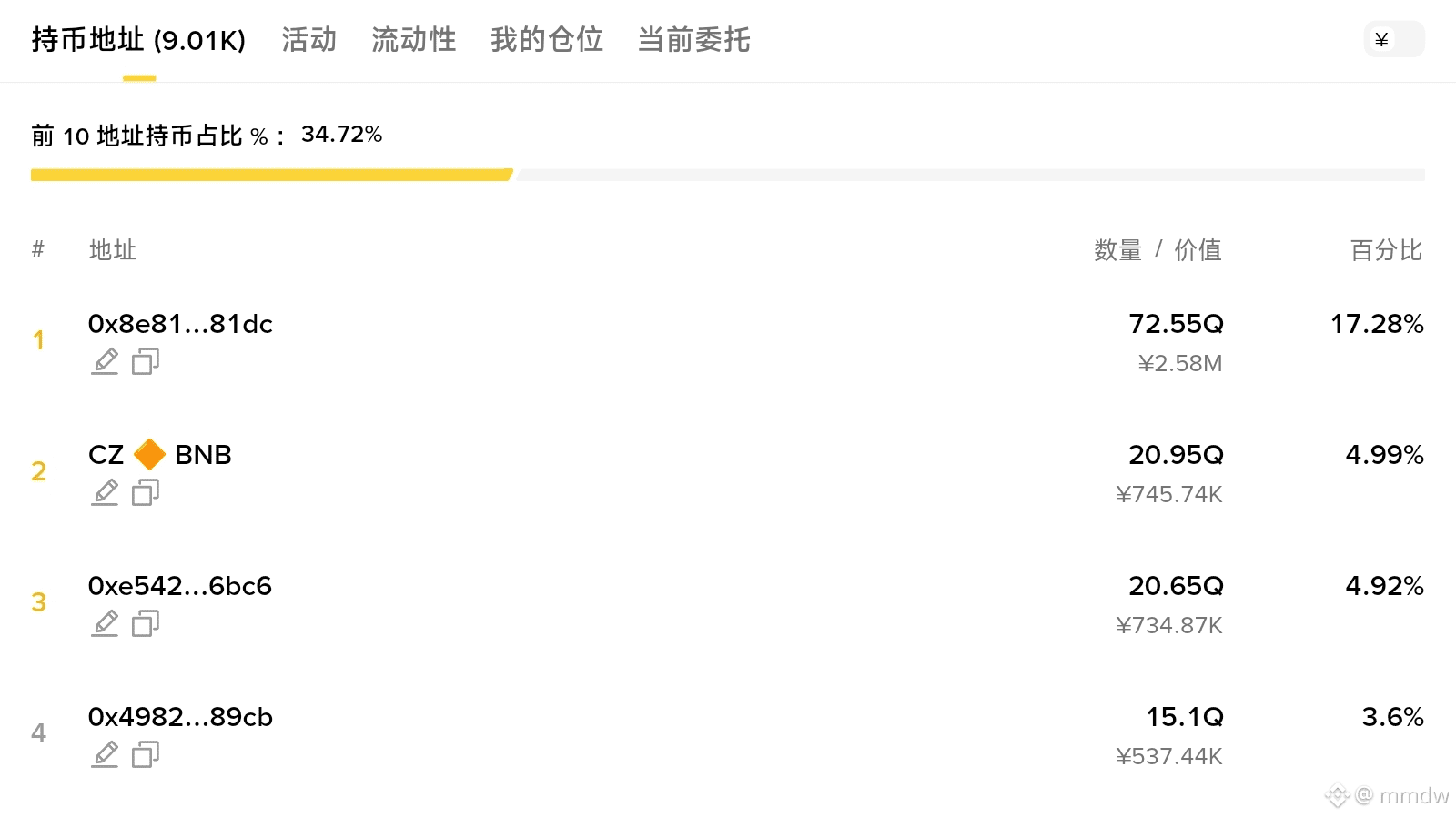Toggle the ¥ currency switch
This screenshot has width=1456, height=818.
(x=1393, y=39)
